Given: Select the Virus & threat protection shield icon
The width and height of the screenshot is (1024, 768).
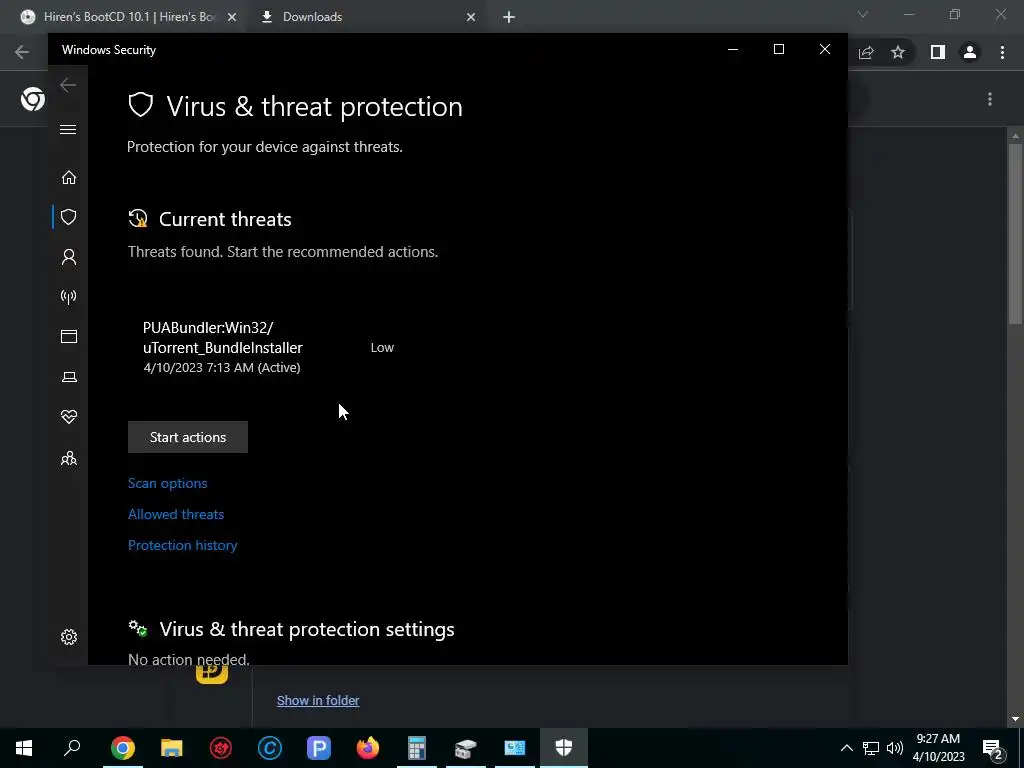Looking at the screenshot, I should 69,217.
